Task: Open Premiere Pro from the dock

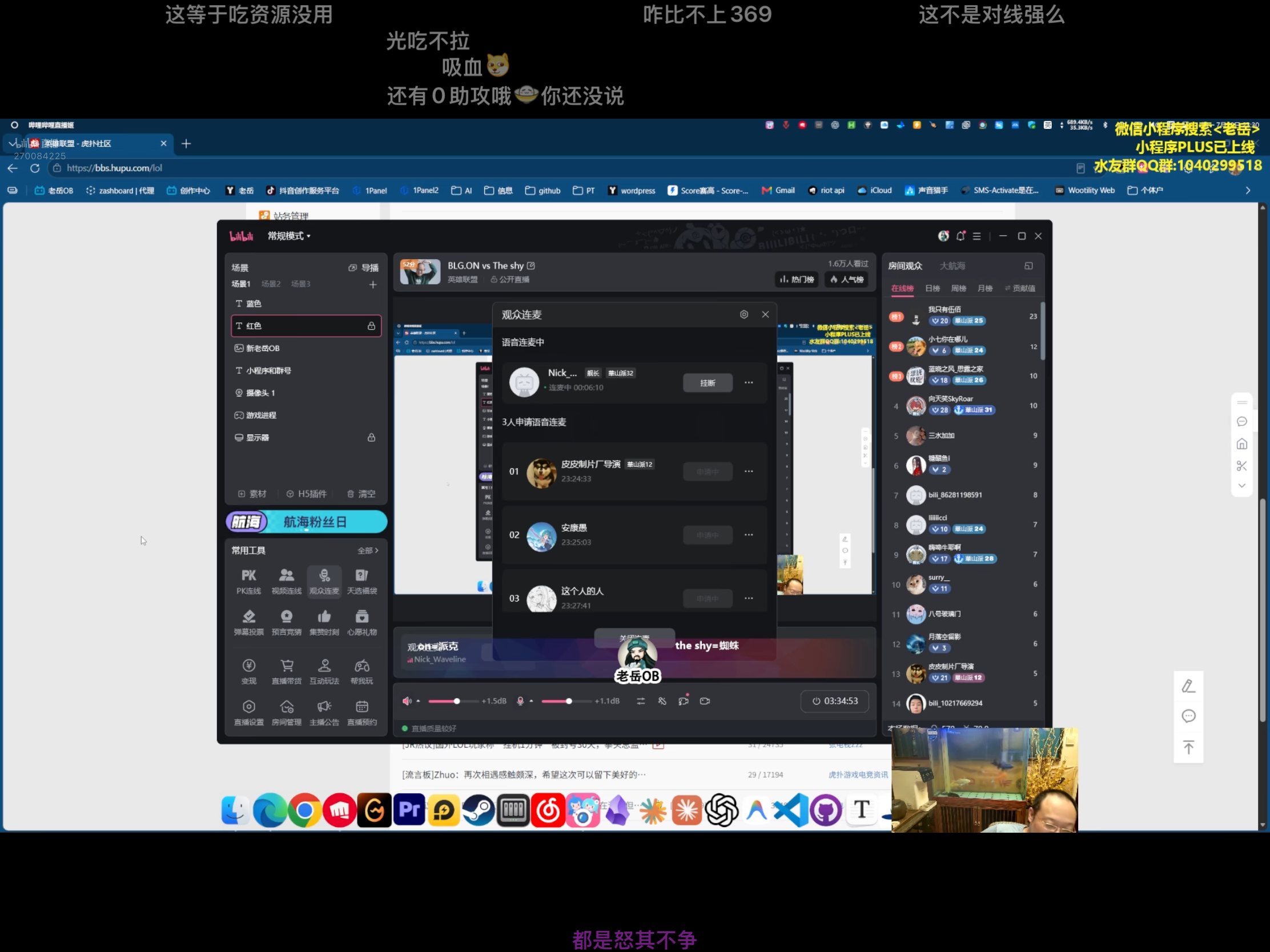Action: pyautogui.click(x=409, y=810)
